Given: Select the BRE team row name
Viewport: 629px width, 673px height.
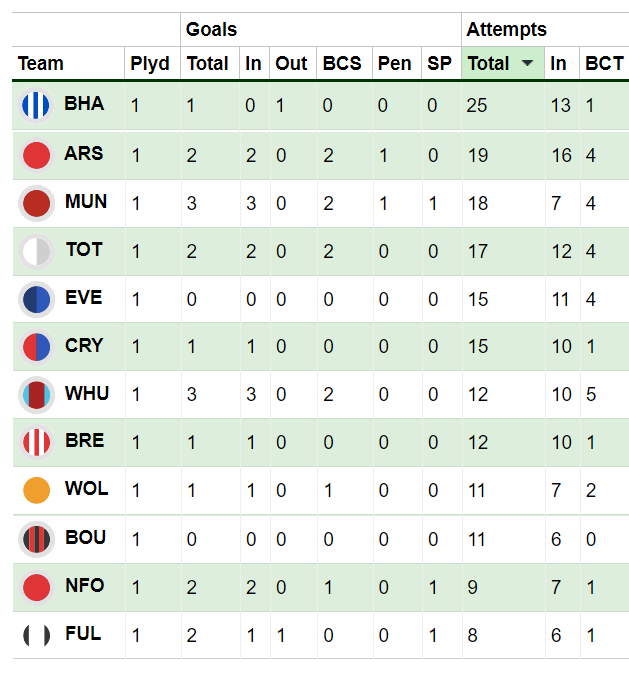Looking at the screenshot, I should pos(85,440).
